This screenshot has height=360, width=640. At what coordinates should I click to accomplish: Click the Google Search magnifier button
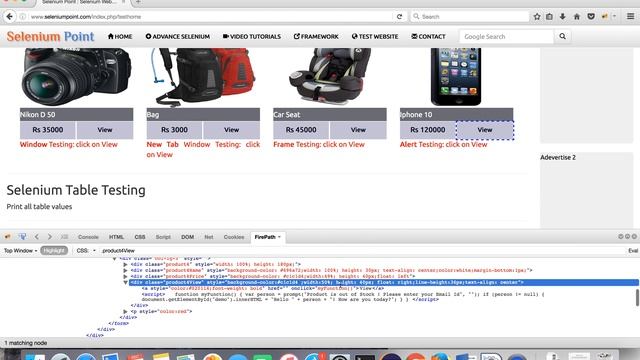(562, 36)
